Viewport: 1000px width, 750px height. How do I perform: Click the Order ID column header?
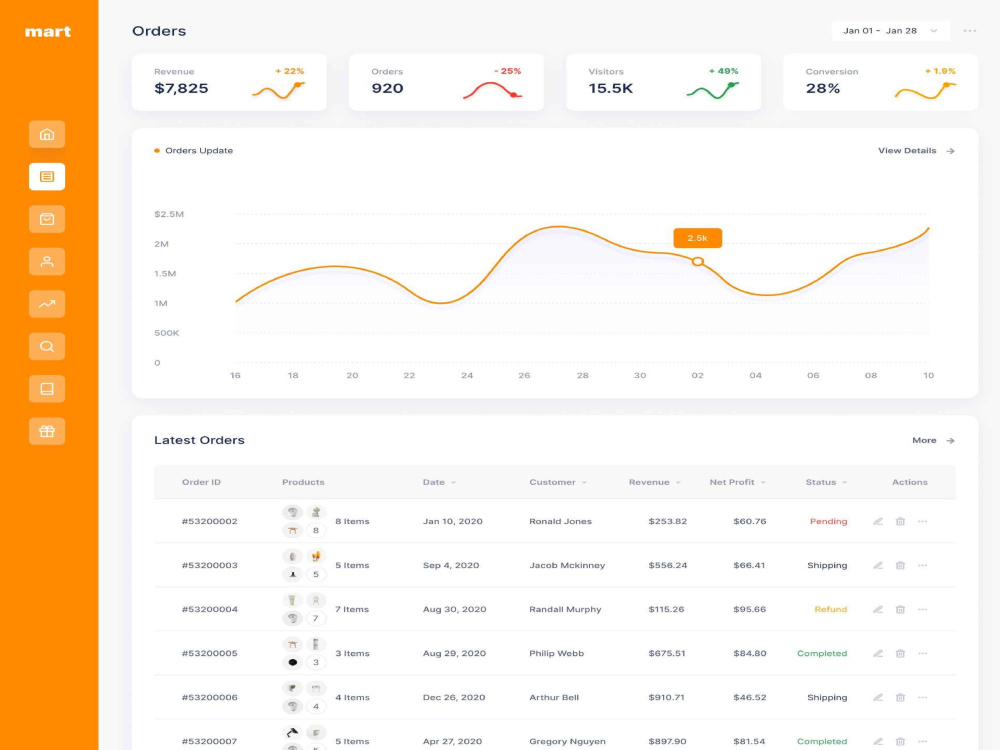click(x=201, y=482)
